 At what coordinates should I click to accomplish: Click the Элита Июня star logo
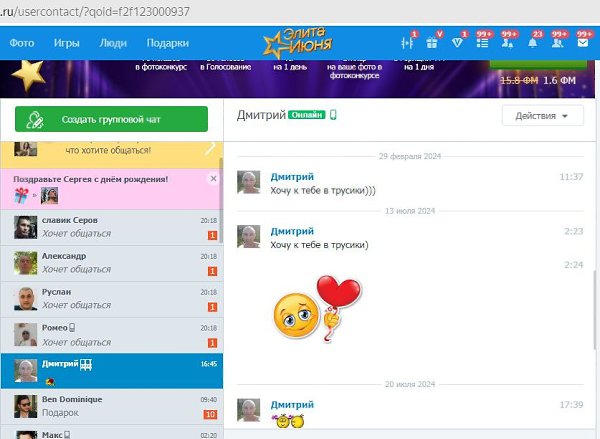[299, 43]
